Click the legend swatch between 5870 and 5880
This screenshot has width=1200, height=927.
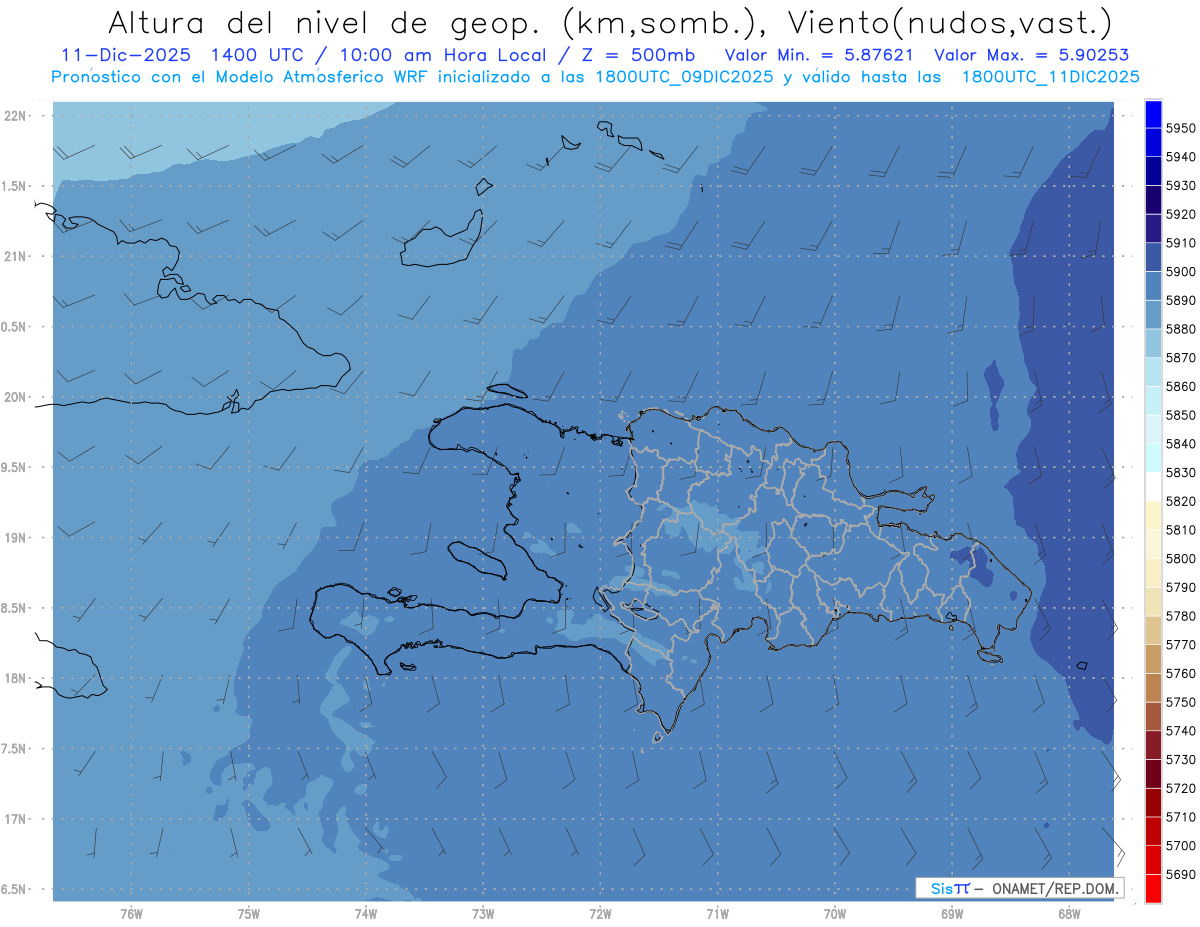click(1153, 343)
